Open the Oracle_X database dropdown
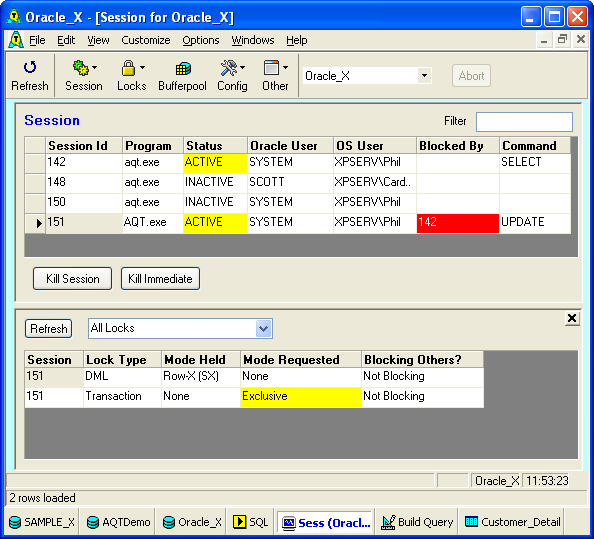 coord(425,75)
